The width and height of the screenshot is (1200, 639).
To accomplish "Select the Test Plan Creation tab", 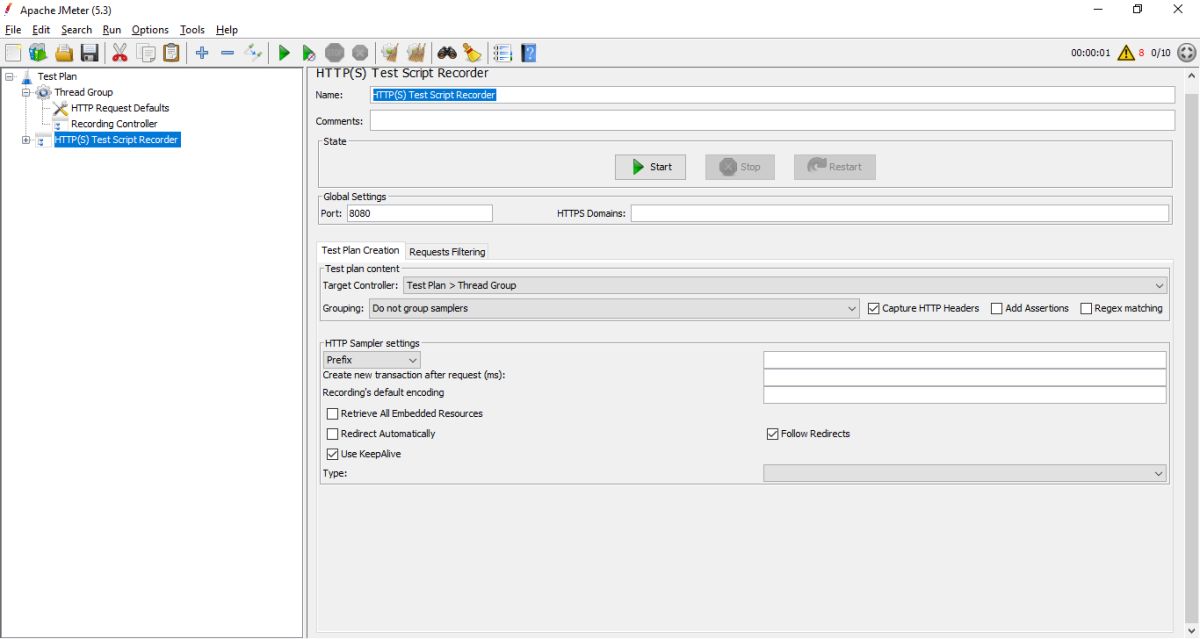I will 360,250.
